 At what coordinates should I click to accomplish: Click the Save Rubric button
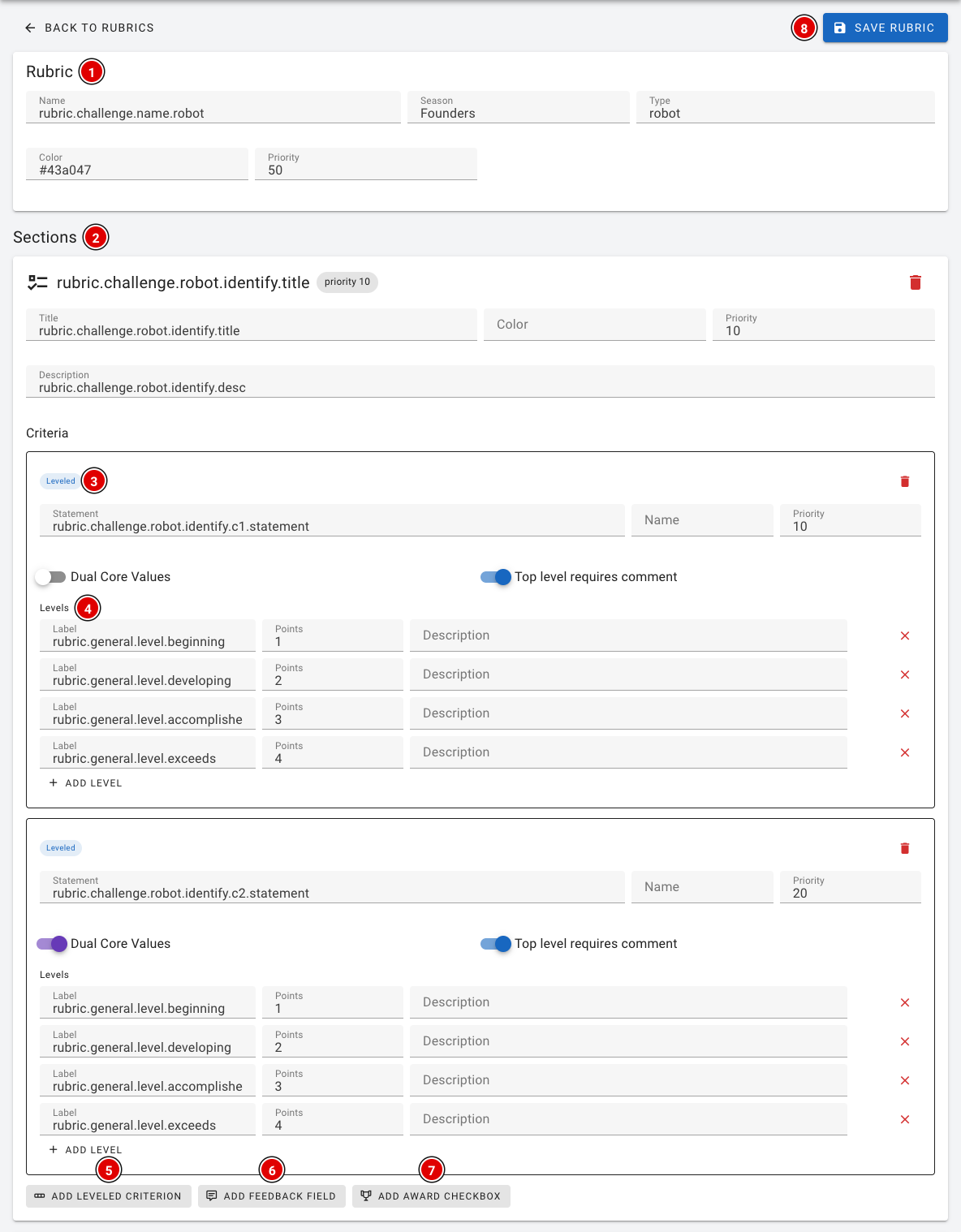coord(885,28)
